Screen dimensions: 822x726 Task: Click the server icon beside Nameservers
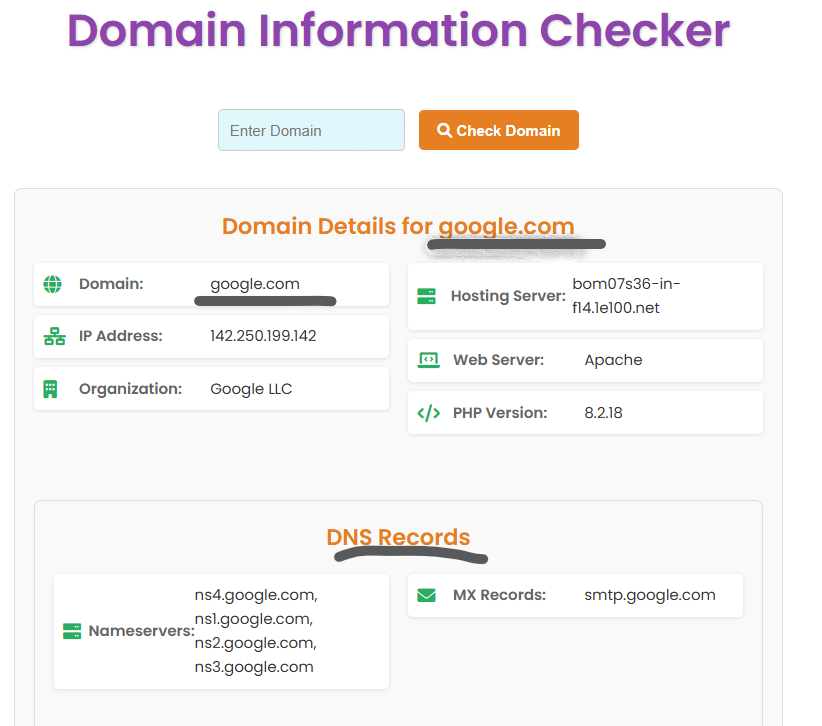click(x=72, y=631)
